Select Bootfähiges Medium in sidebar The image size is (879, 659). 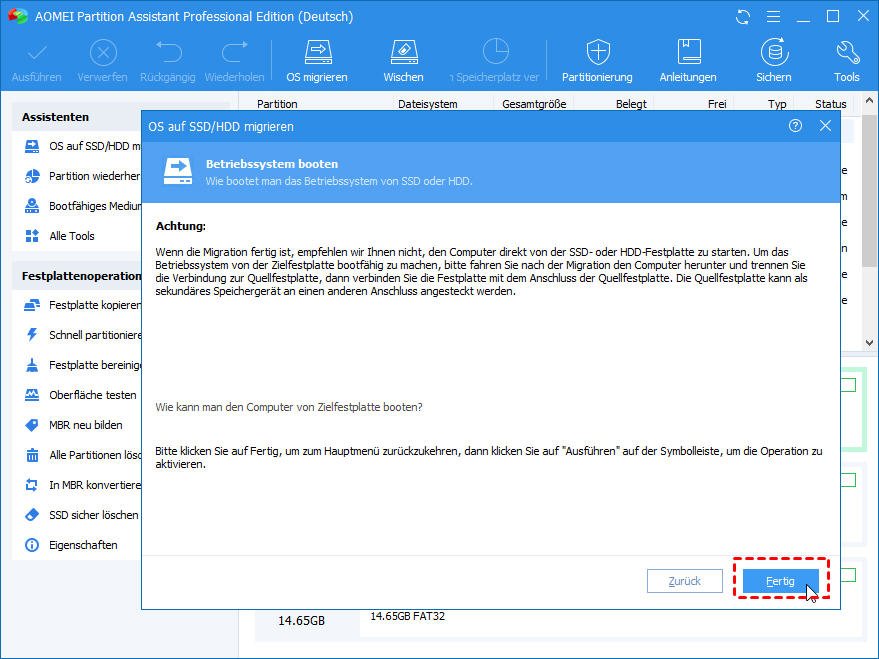coord(83,206)
